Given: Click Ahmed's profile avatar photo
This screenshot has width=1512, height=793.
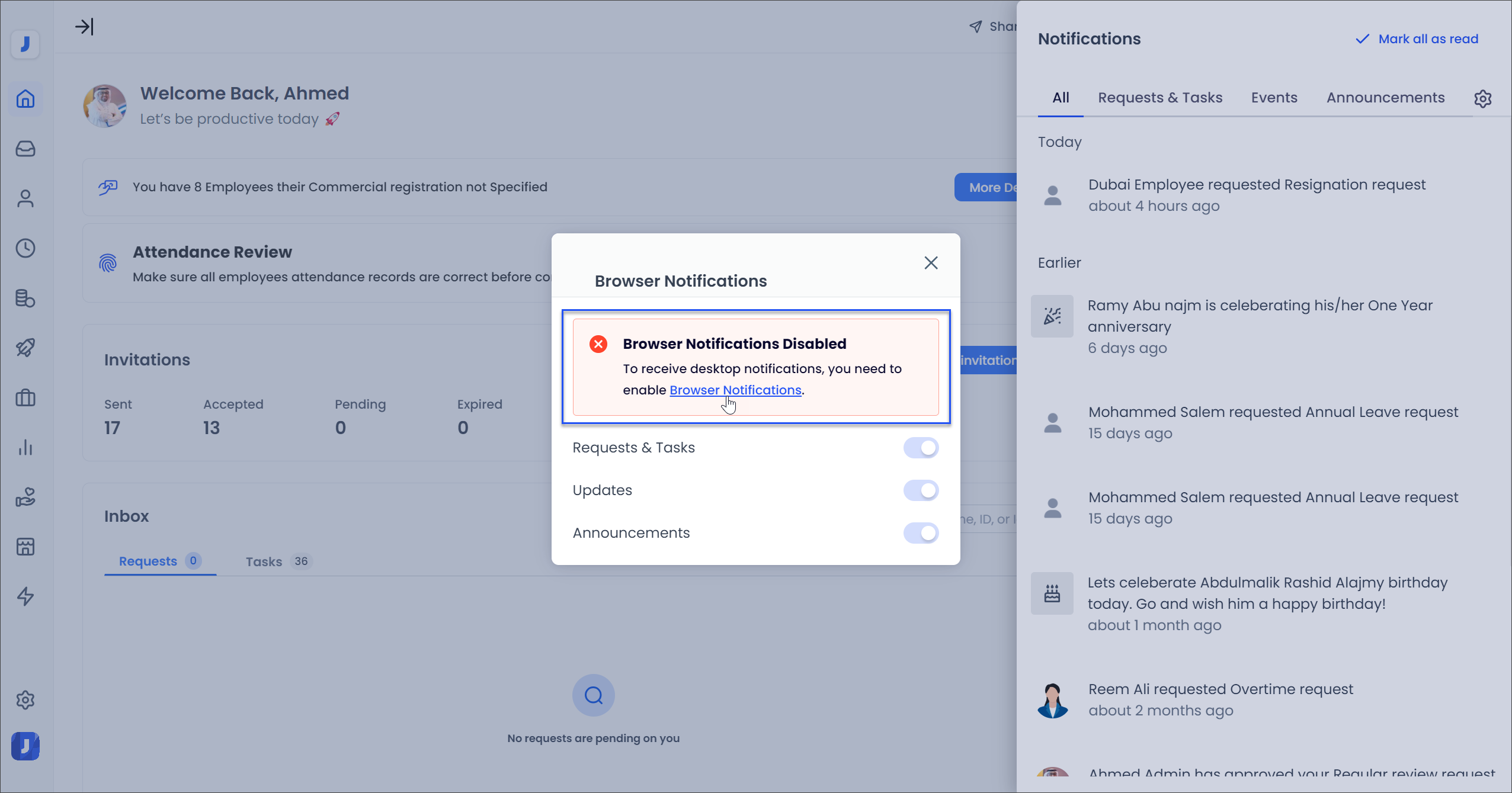Looking at the screenshot, I should (x=104, y=106).
